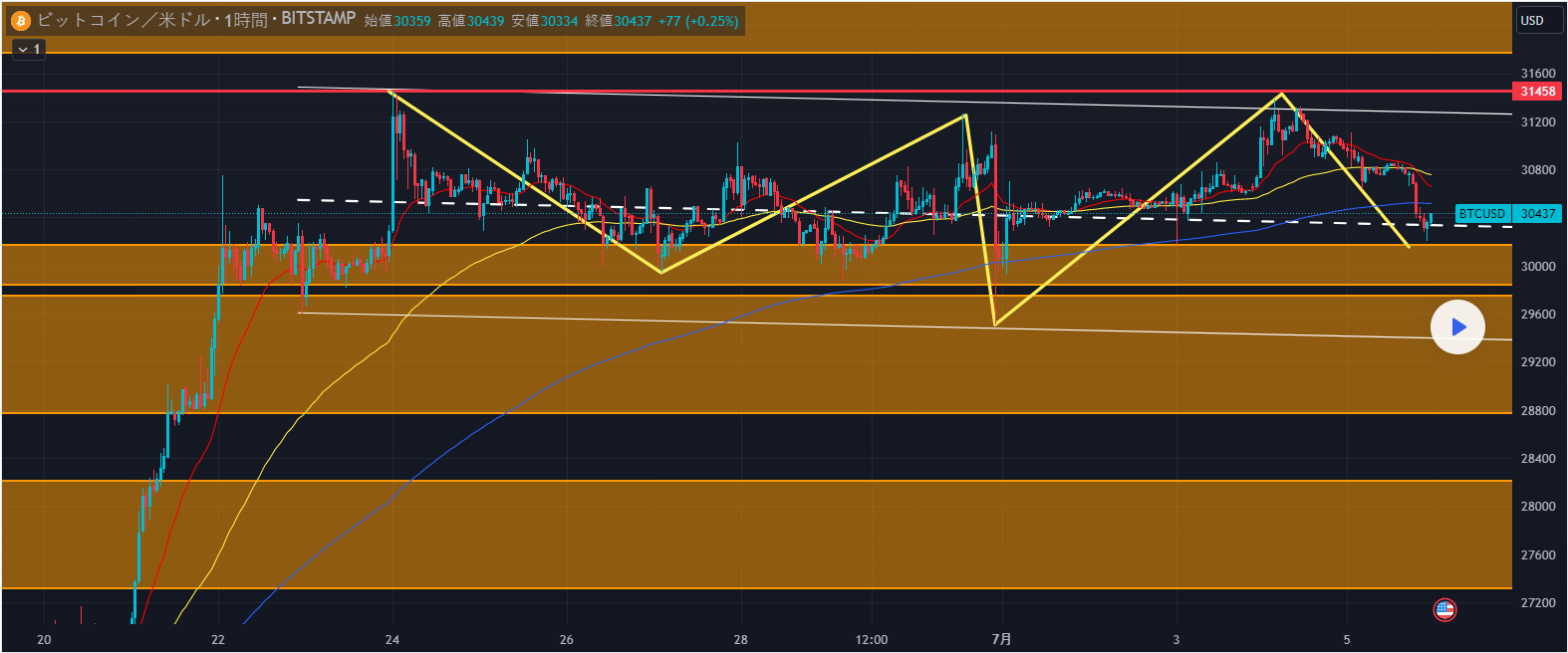The image size is (1568, 653).
Task: Click the 7月 label on time axis
Action: click(1001, 639)
